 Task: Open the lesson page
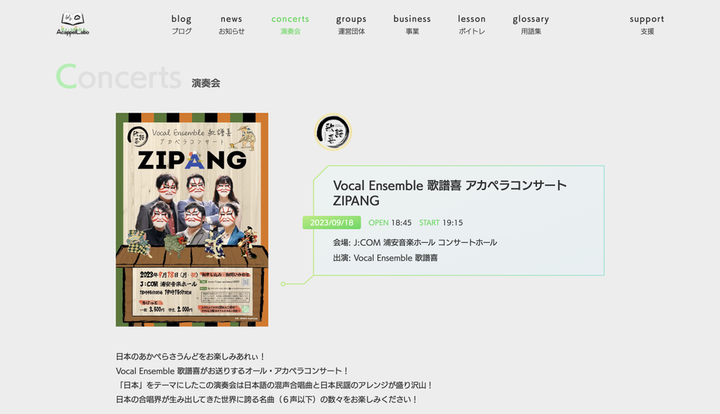click(472, 24)
